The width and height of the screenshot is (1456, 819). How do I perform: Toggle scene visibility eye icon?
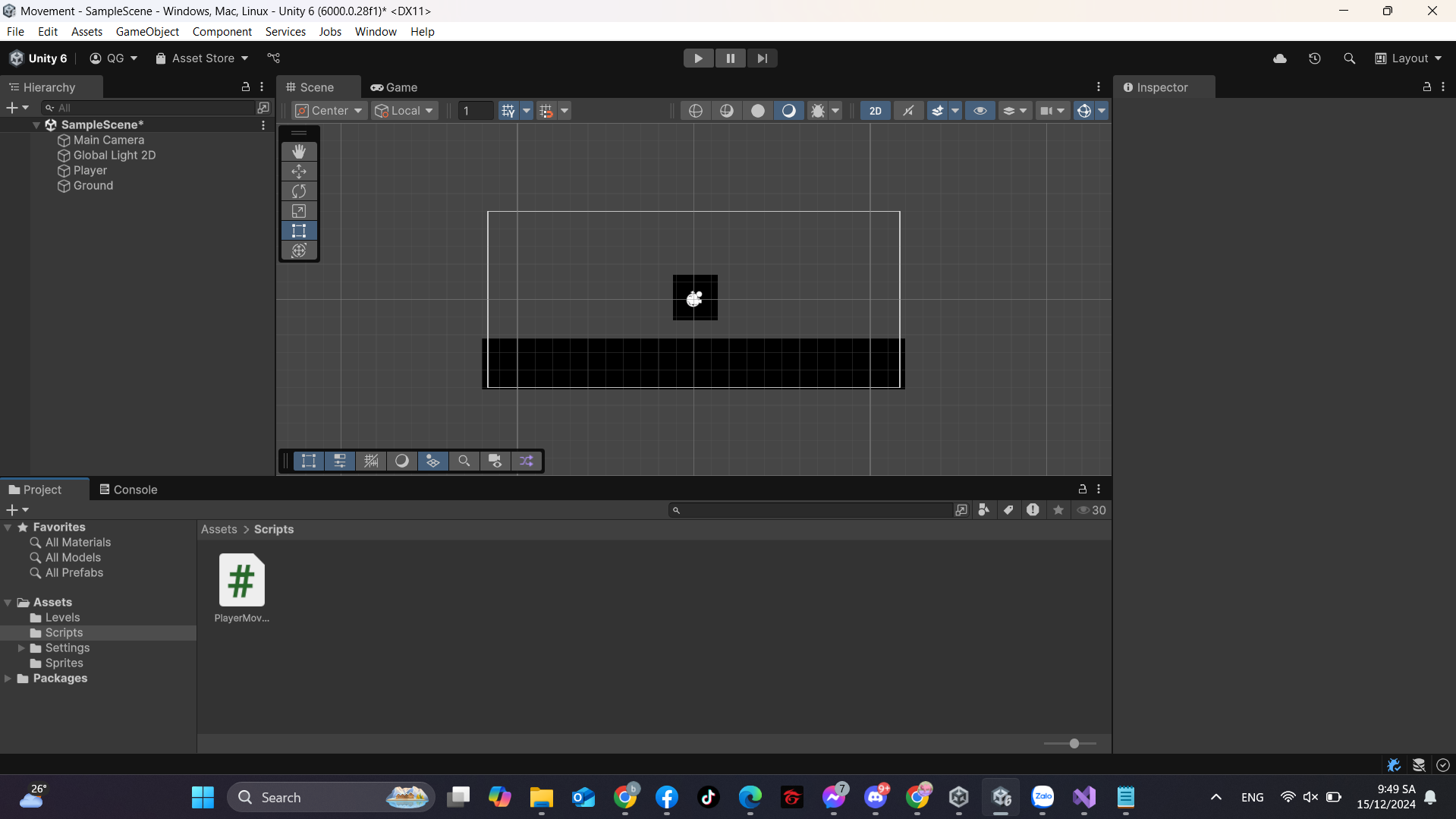tap(980, 111)
